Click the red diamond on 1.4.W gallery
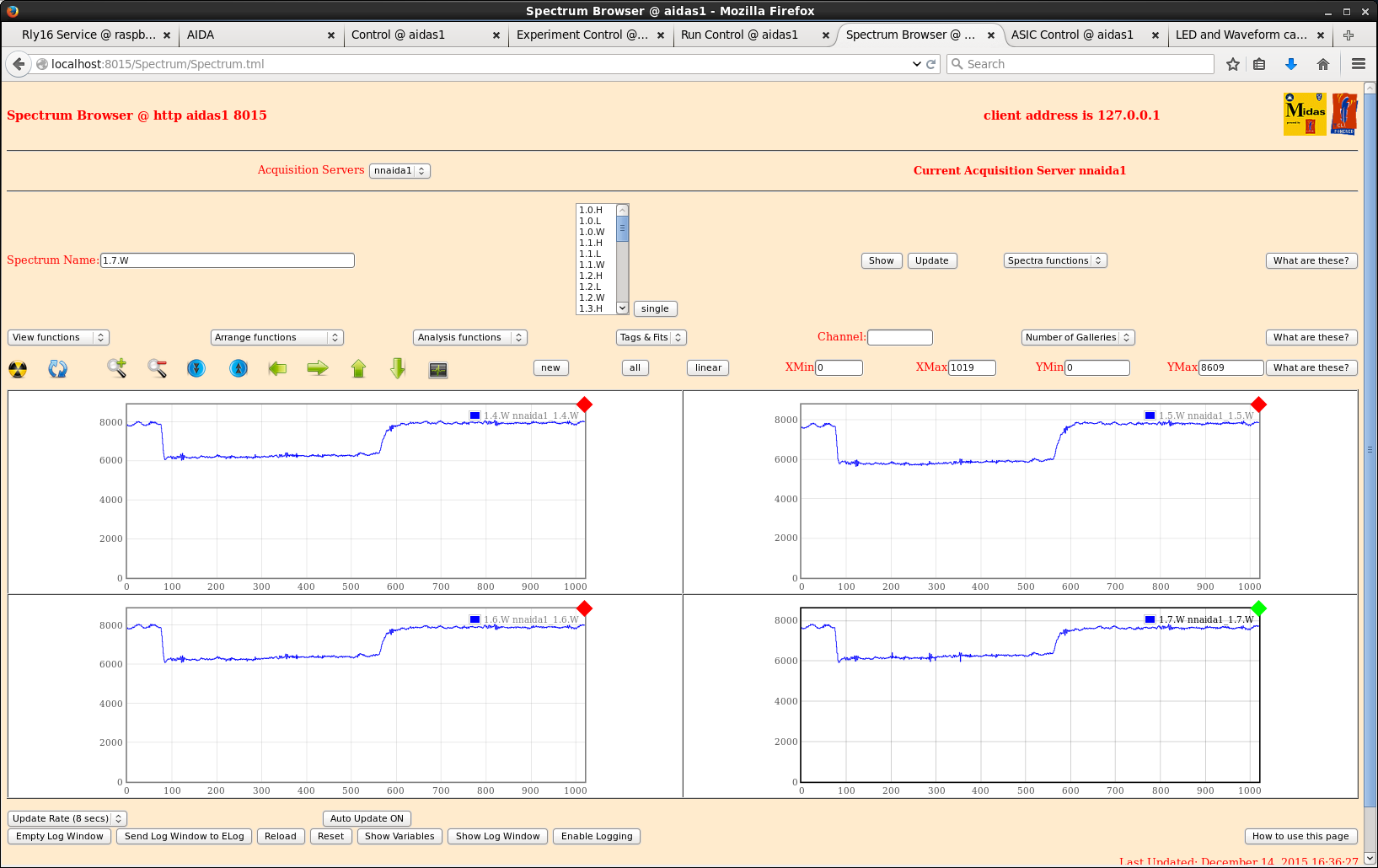Image resolution: width=1378 pixels, height=868 pixels. [x=584, y=405]
